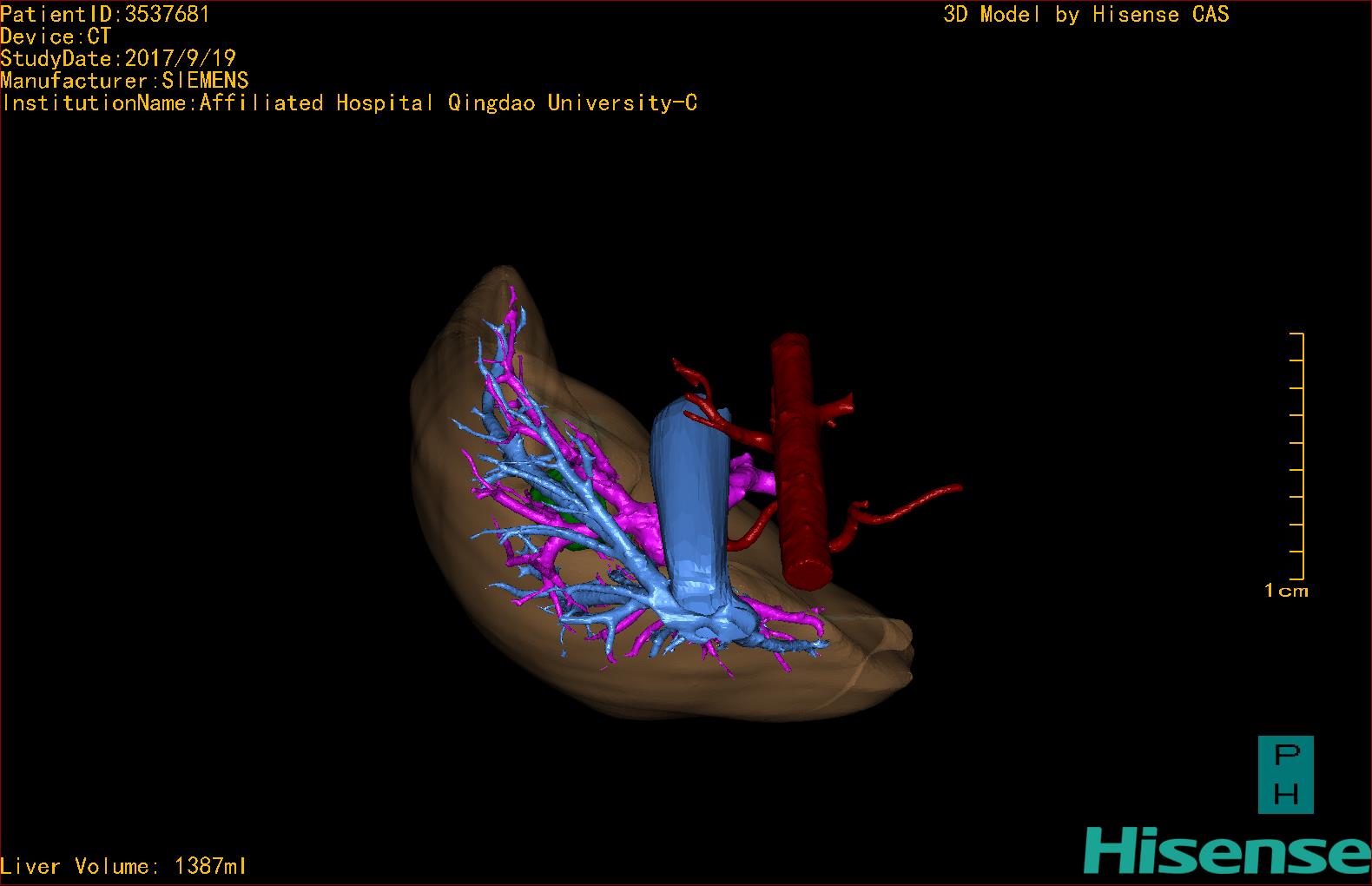
Task: Click the 1cm scale label
Action: tap(1286, 591)
